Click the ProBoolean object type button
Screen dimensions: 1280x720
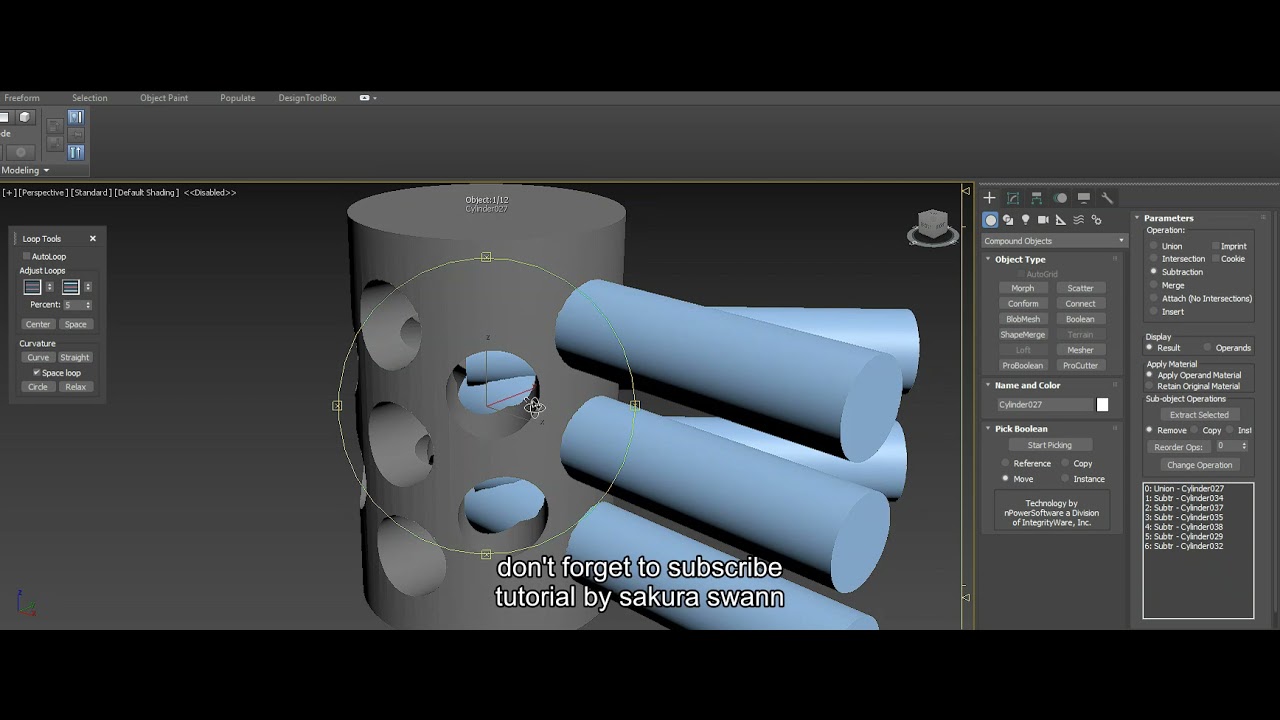coord(1022,366)
